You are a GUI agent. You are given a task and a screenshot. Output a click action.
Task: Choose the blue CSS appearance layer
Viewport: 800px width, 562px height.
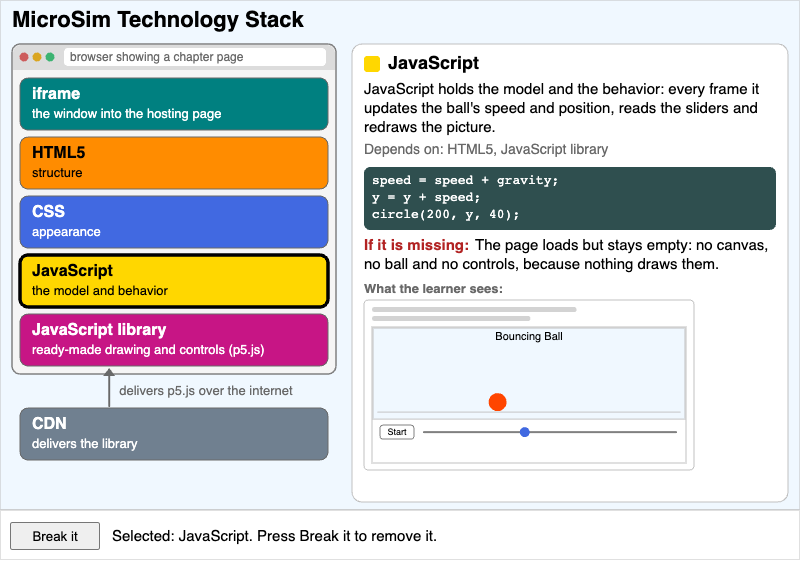click(173, 222)
